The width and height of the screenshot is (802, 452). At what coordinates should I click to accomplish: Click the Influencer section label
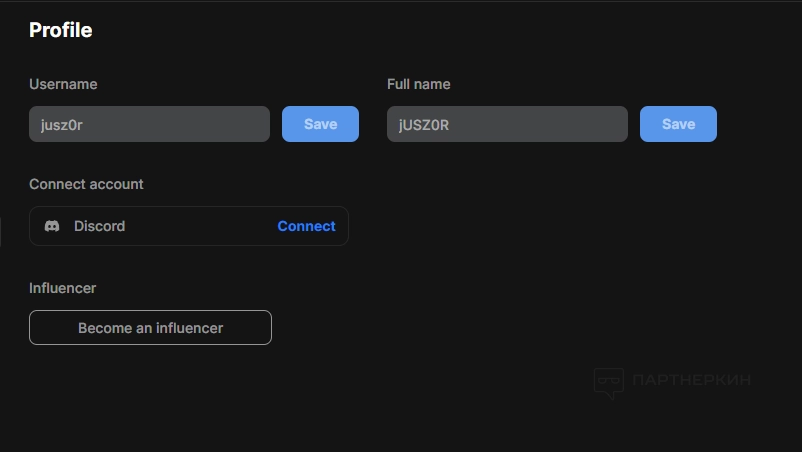pyautogui.click(x=62, y=288)
